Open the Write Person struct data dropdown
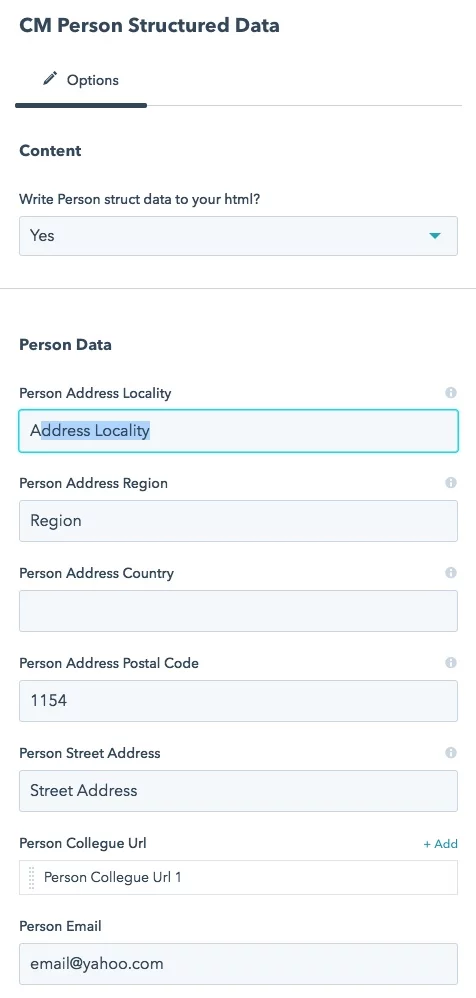This screenshot has width=476, height=998. tap(238, 236)
